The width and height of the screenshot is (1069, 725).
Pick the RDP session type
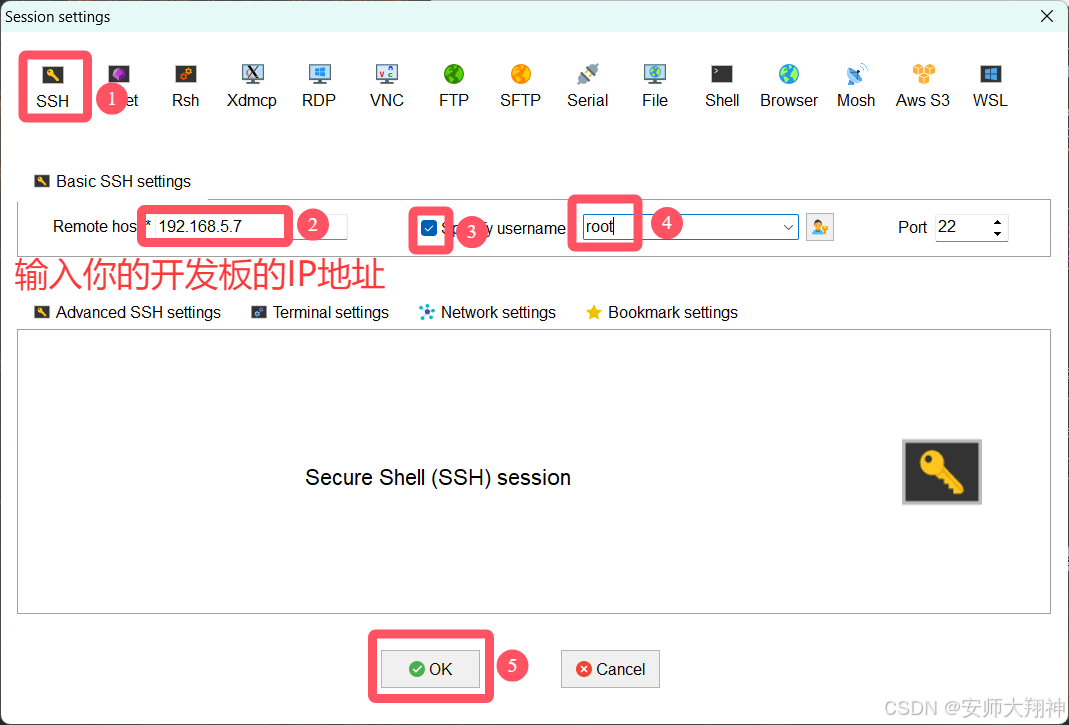click(319, 87)
